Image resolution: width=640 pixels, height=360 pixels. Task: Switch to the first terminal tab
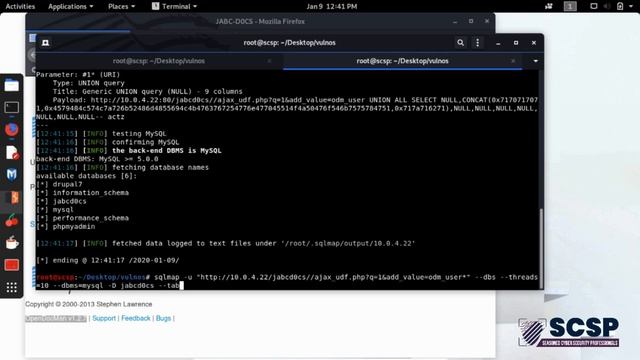[159, 61]
